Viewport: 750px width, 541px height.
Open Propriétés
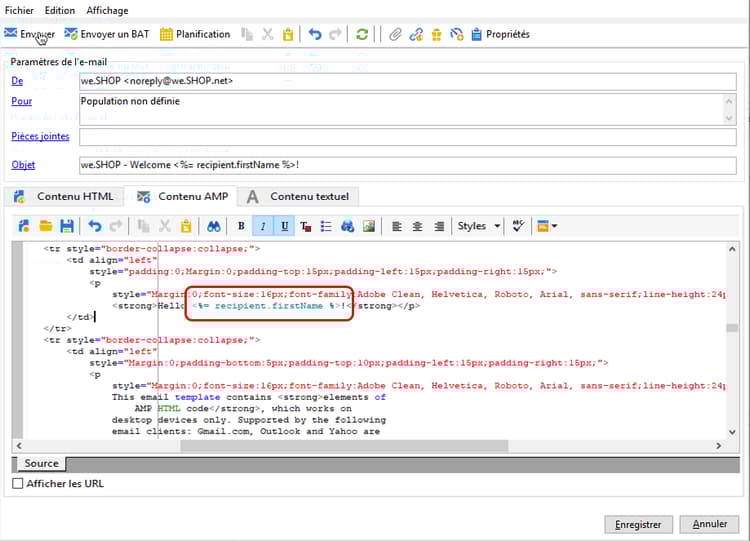tap(500, 34)
